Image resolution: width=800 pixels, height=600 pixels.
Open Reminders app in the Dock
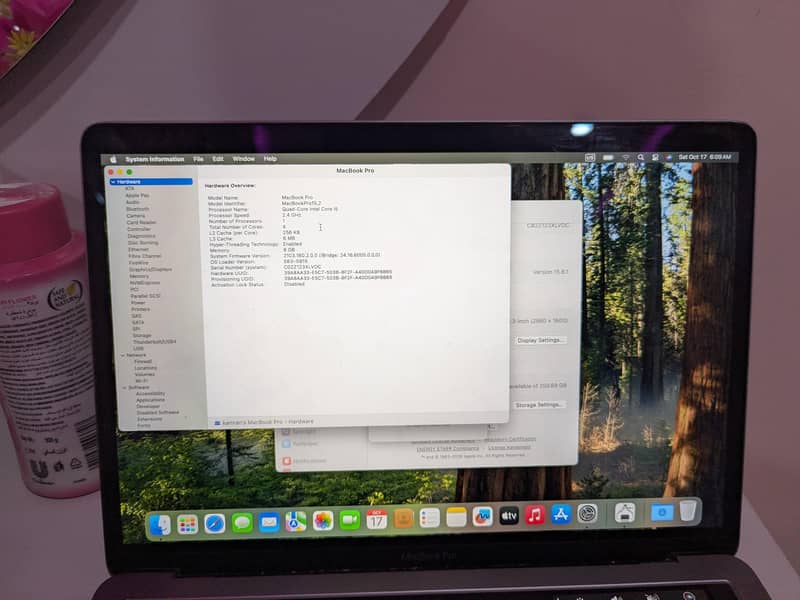pos(430,518)
